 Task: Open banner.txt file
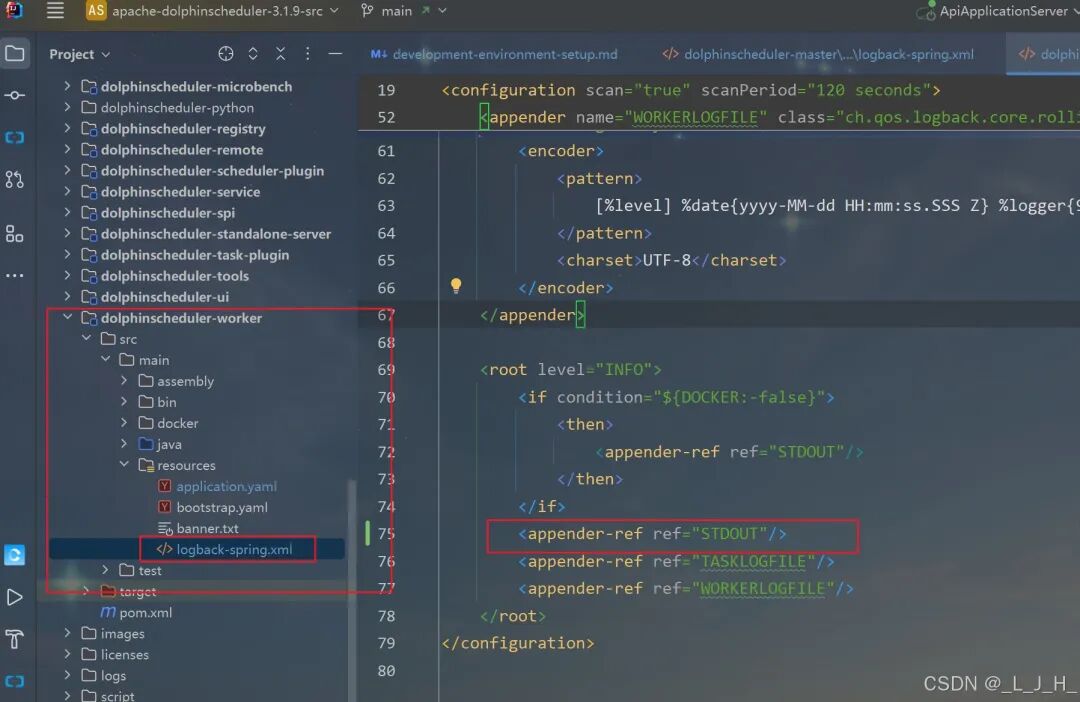point(207,528)
